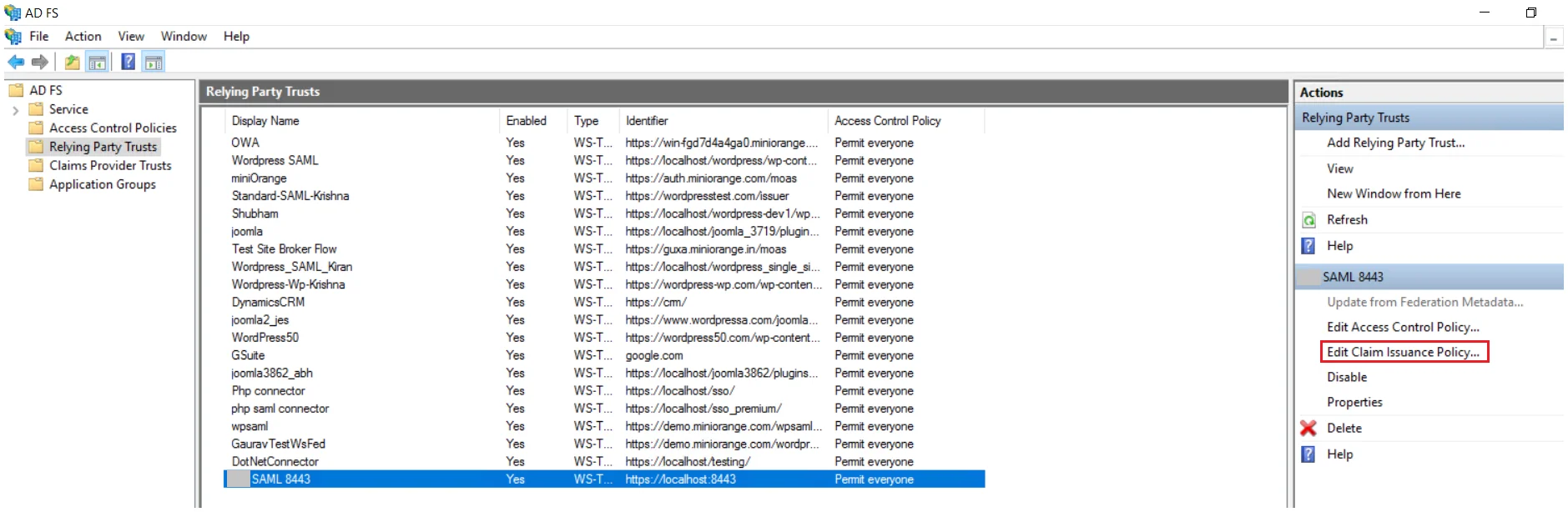Click the Forward arrow in the toolbar

[40, 62]
